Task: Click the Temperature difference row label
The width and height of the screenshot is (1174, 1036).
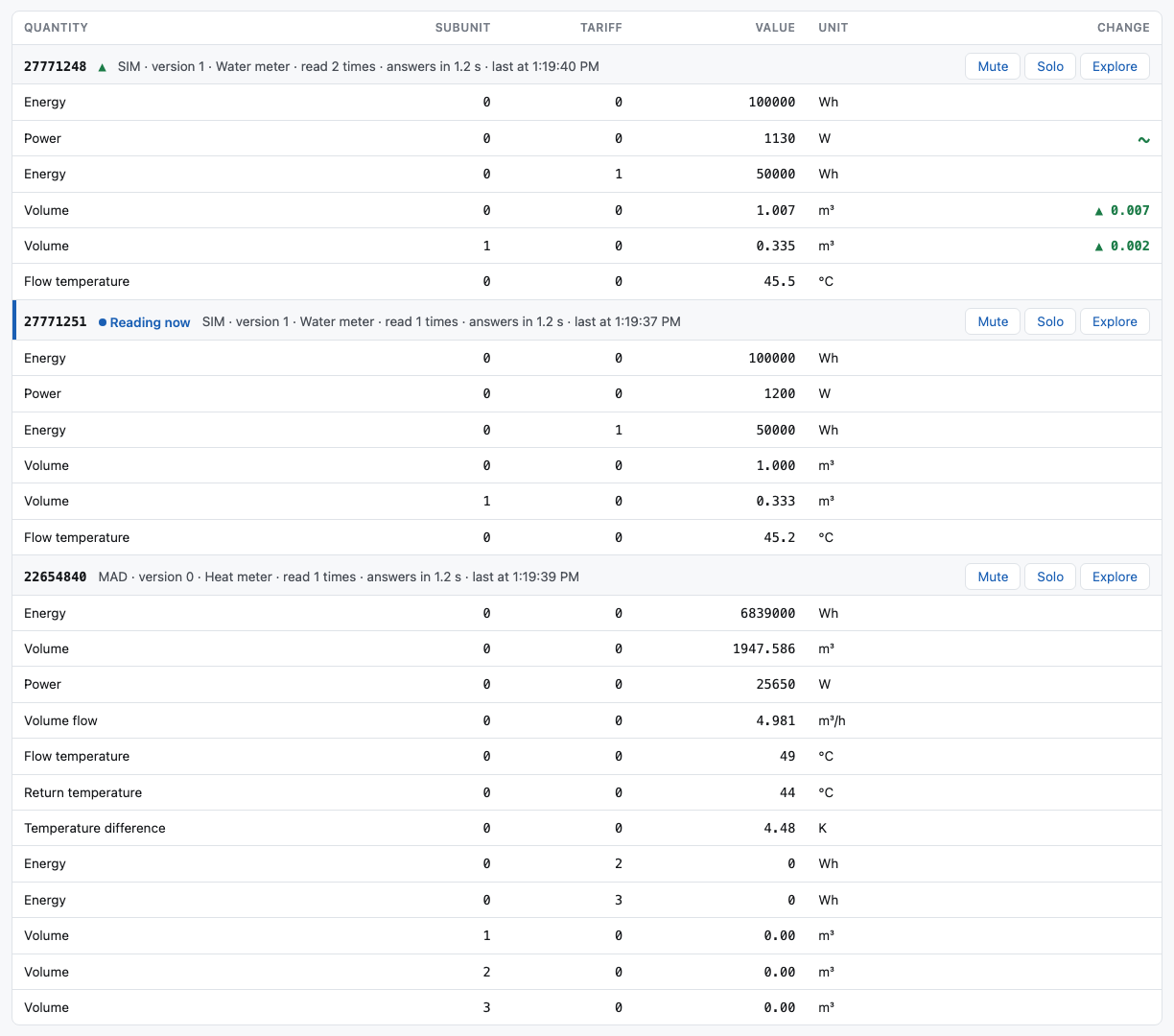Action: point(95,828)
